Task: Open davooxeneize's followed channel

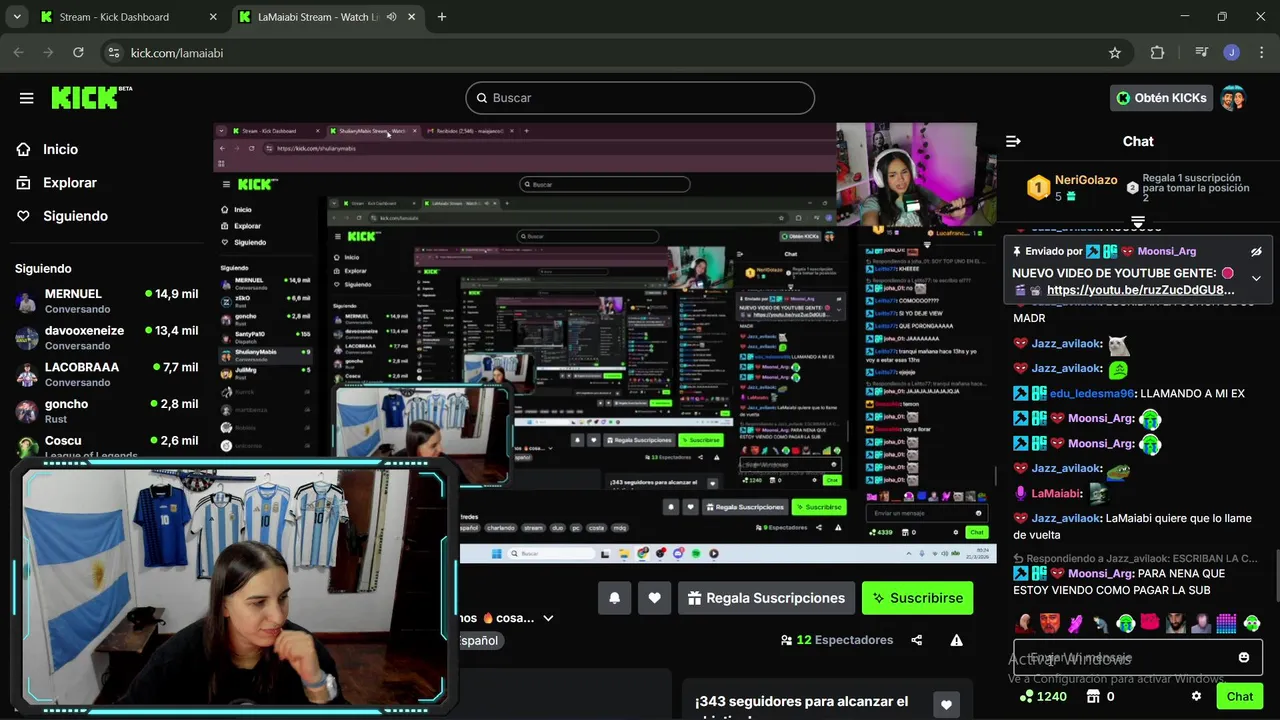Action: click(x=106, y=338)
